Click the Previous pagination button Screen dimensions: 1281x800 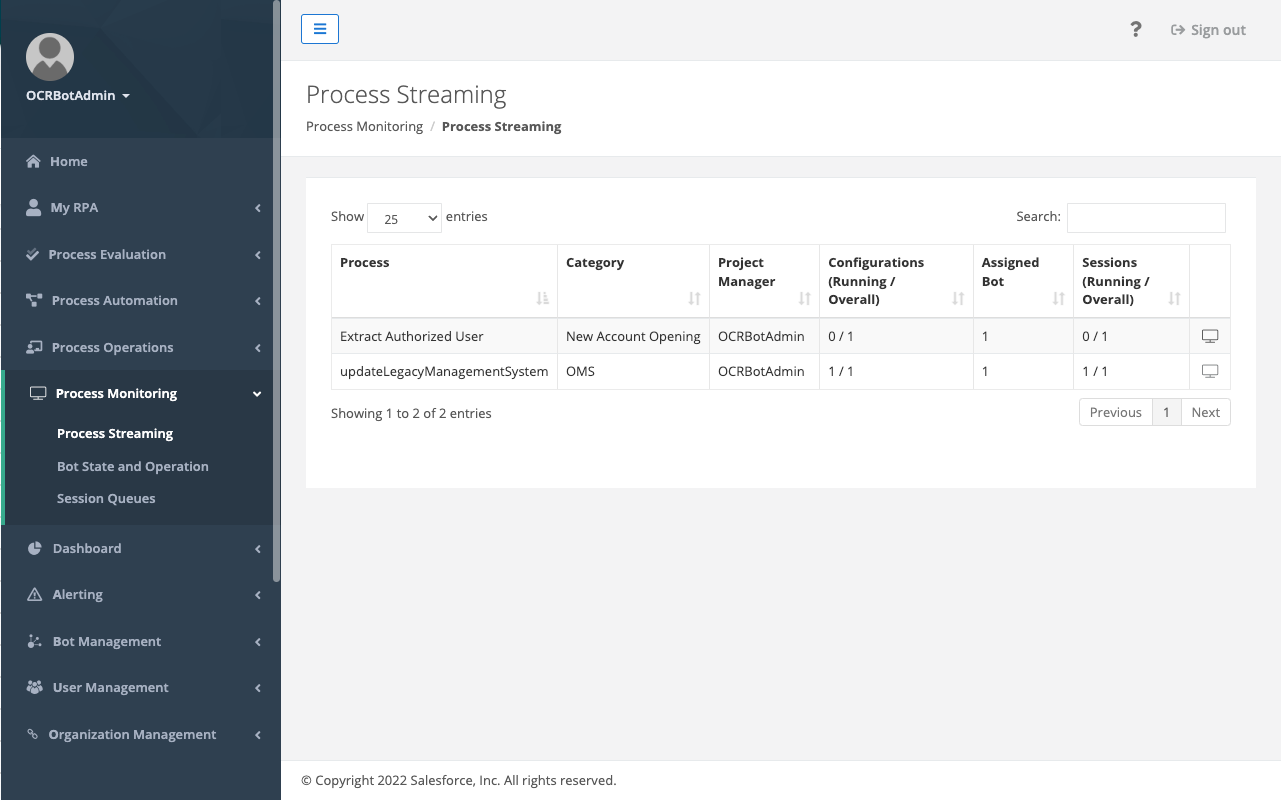1115,412
